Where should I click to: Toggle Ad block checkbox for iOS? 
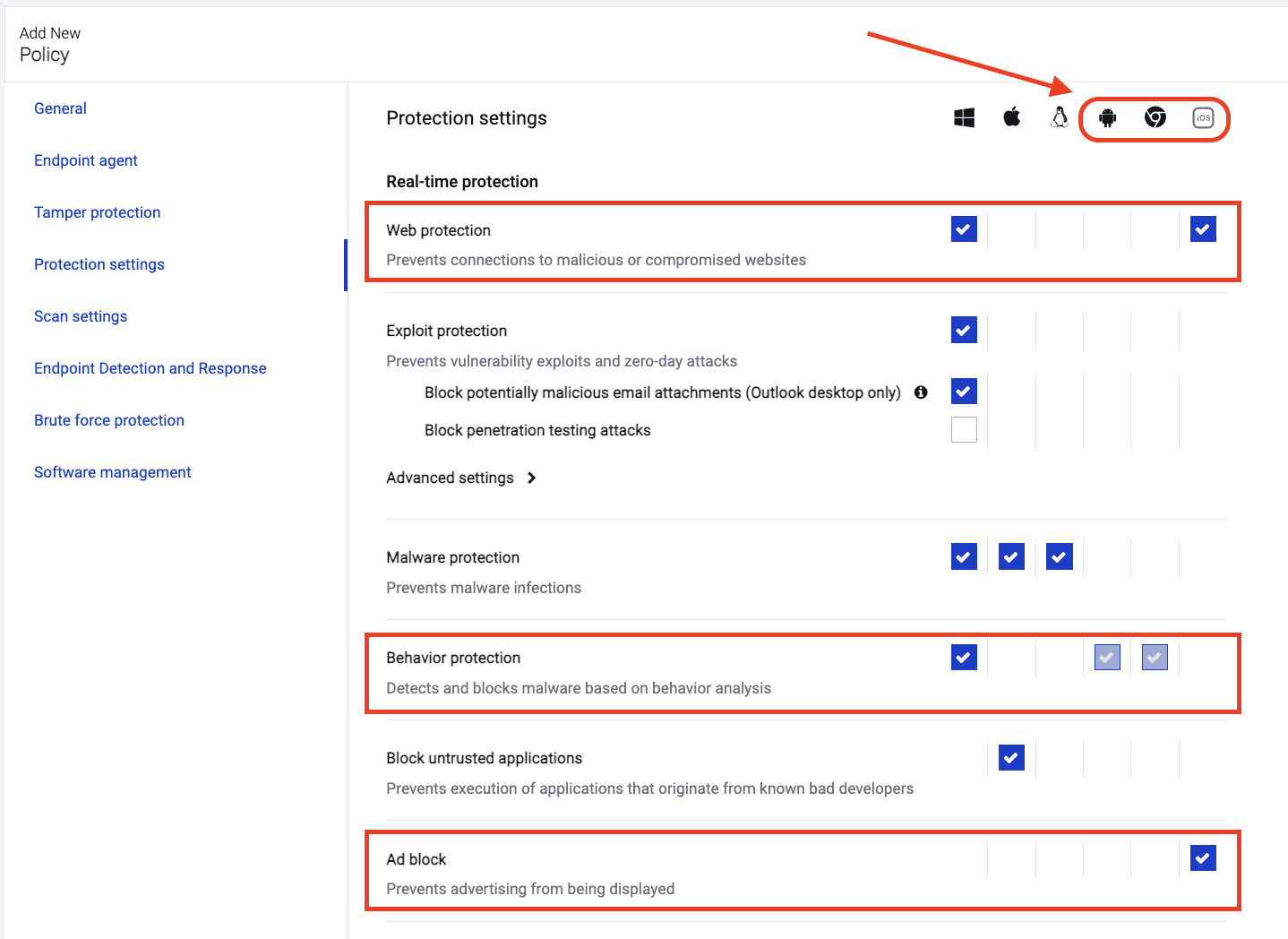pos(1203,858)
